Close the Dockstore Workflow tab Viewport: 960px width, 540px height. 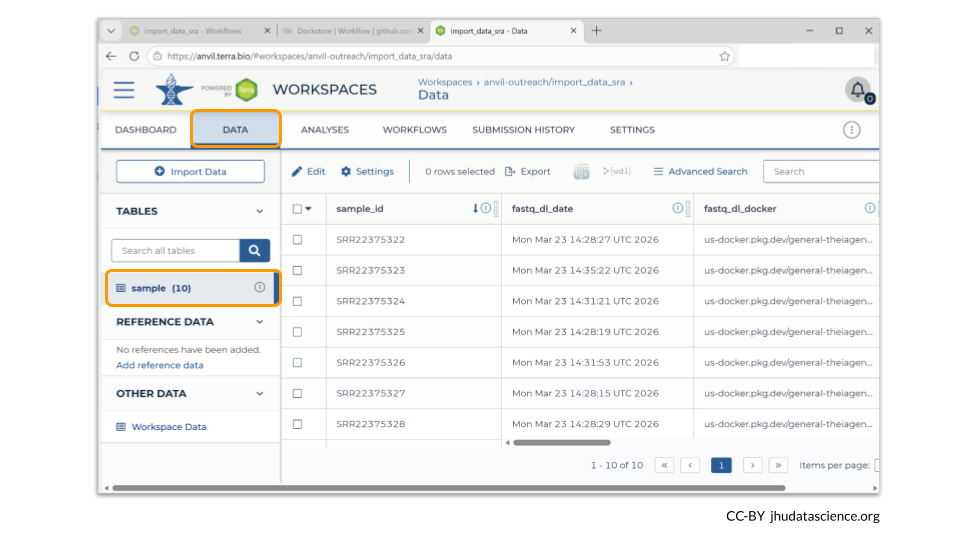[420, 31]
